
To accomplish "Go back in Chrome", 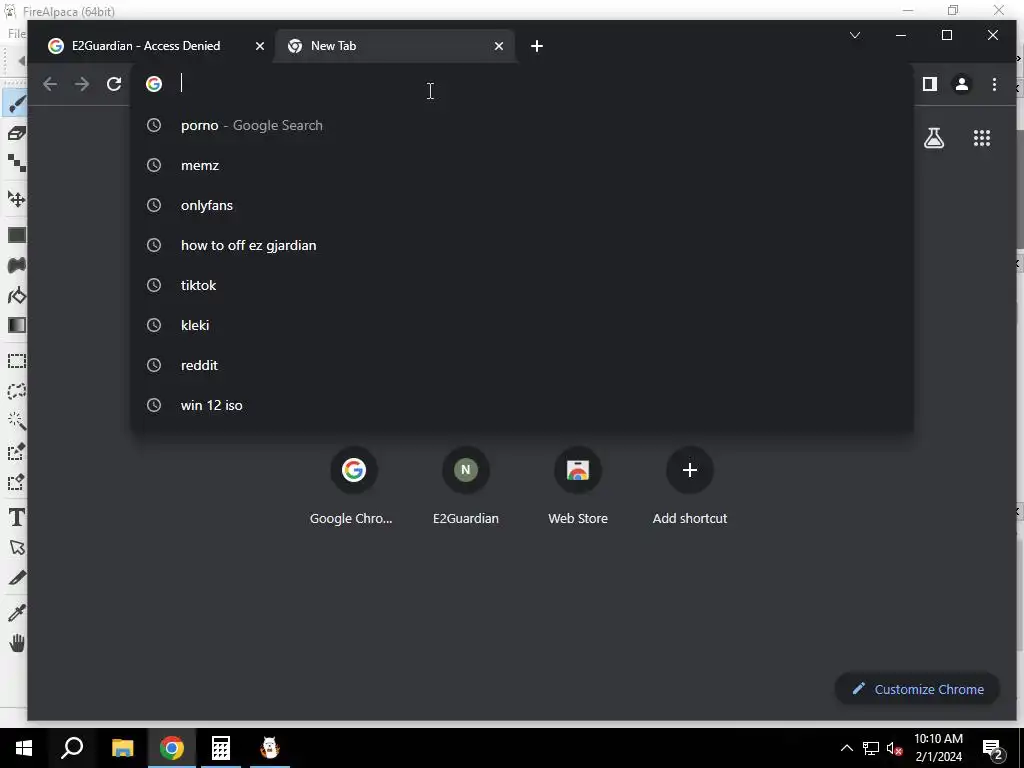I will tap(50, 84).
